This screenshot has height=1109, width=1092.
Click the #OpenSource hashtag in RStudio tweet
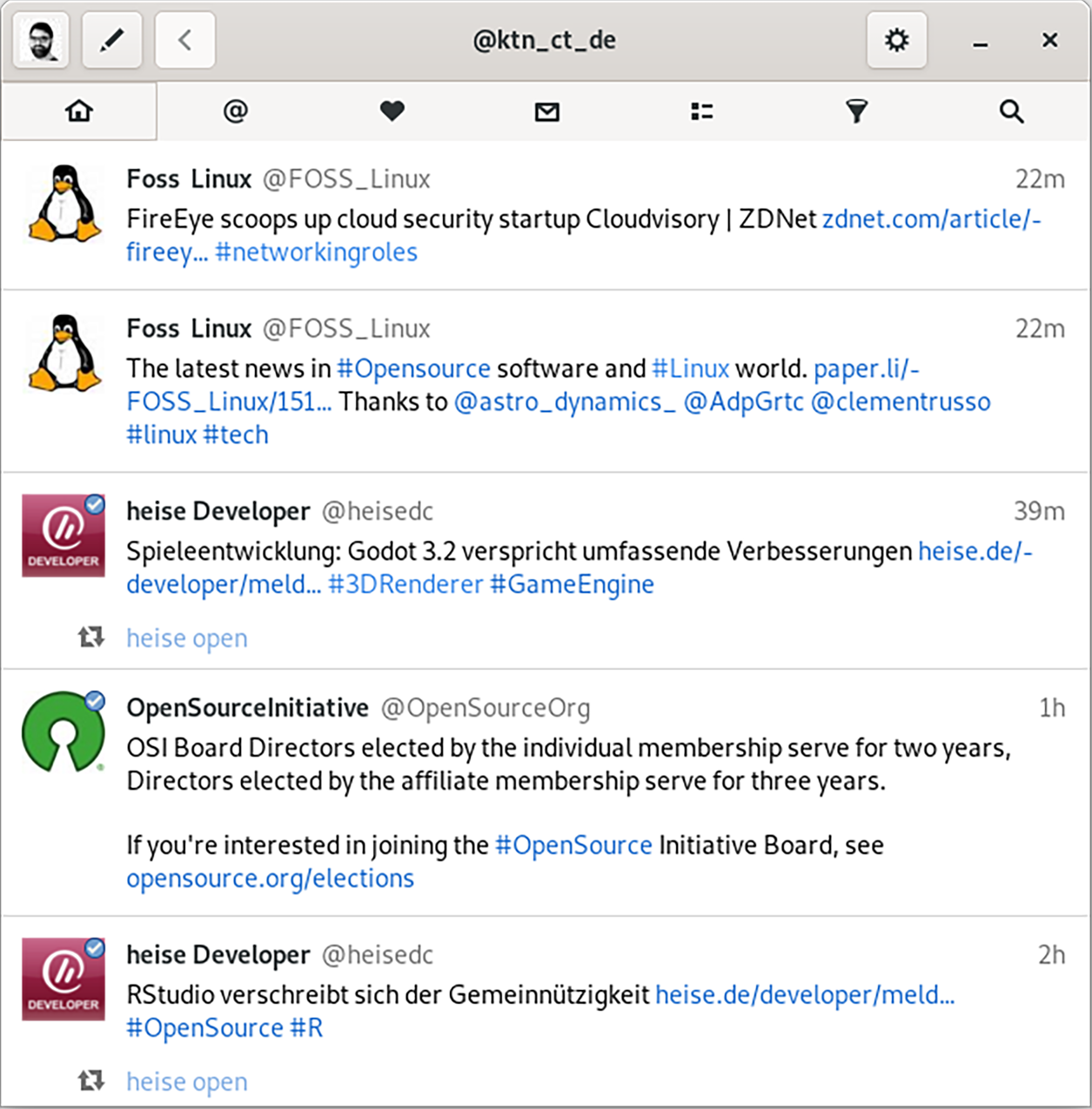point(205,1028)
